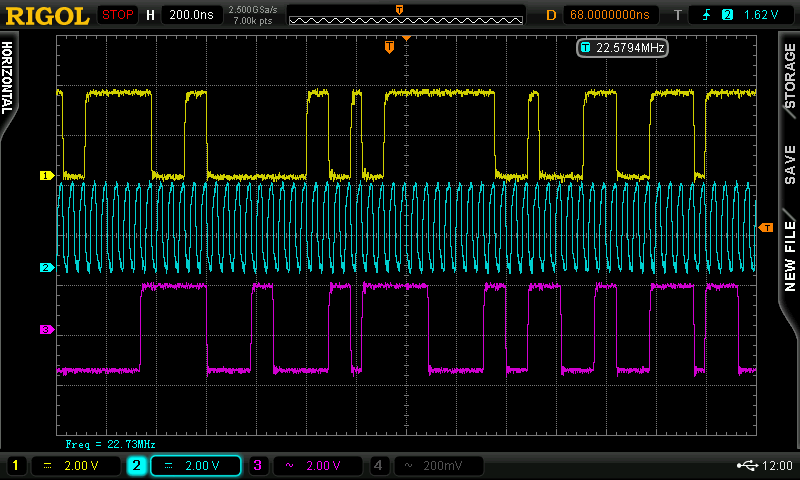Click the 22.5794MHz frequency counter readout
The width and height of the screenshot is (800, 480).
pyautogui.click(x=622, y=48)
